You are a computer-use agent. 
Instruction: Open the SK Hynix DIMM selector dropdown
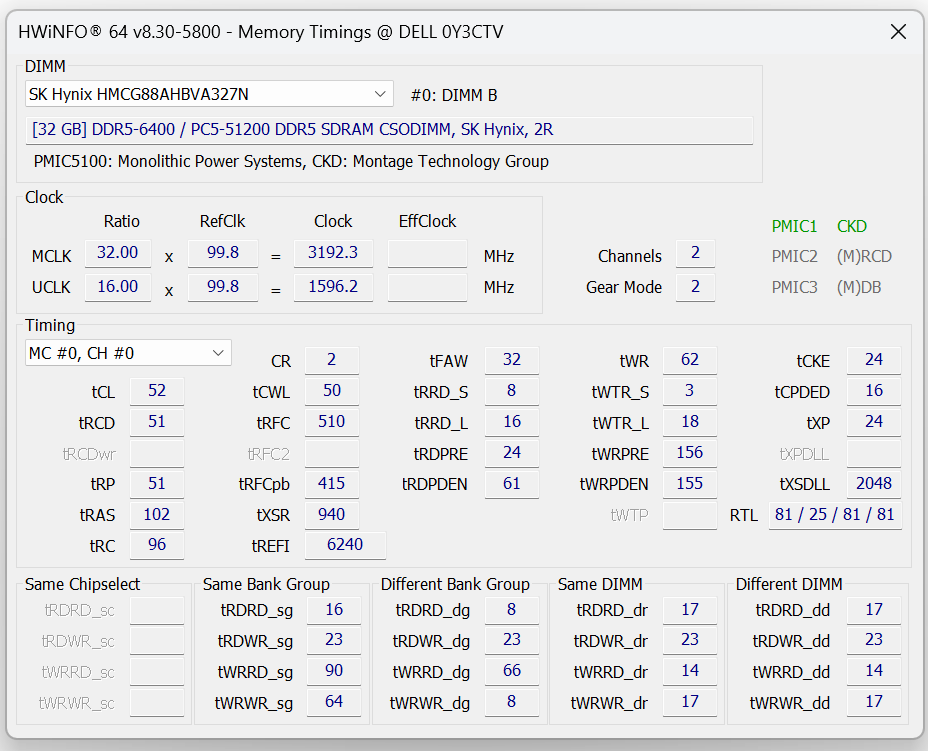(209, 94)
